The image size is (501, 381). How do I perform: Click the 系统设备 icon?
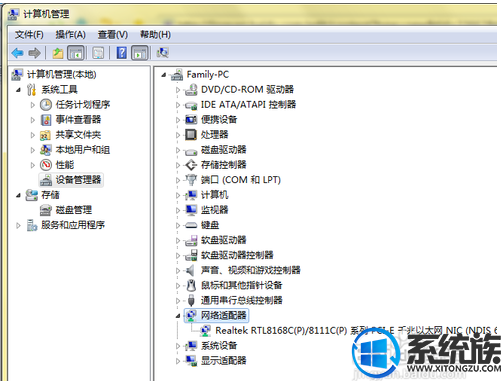point(191,346)
